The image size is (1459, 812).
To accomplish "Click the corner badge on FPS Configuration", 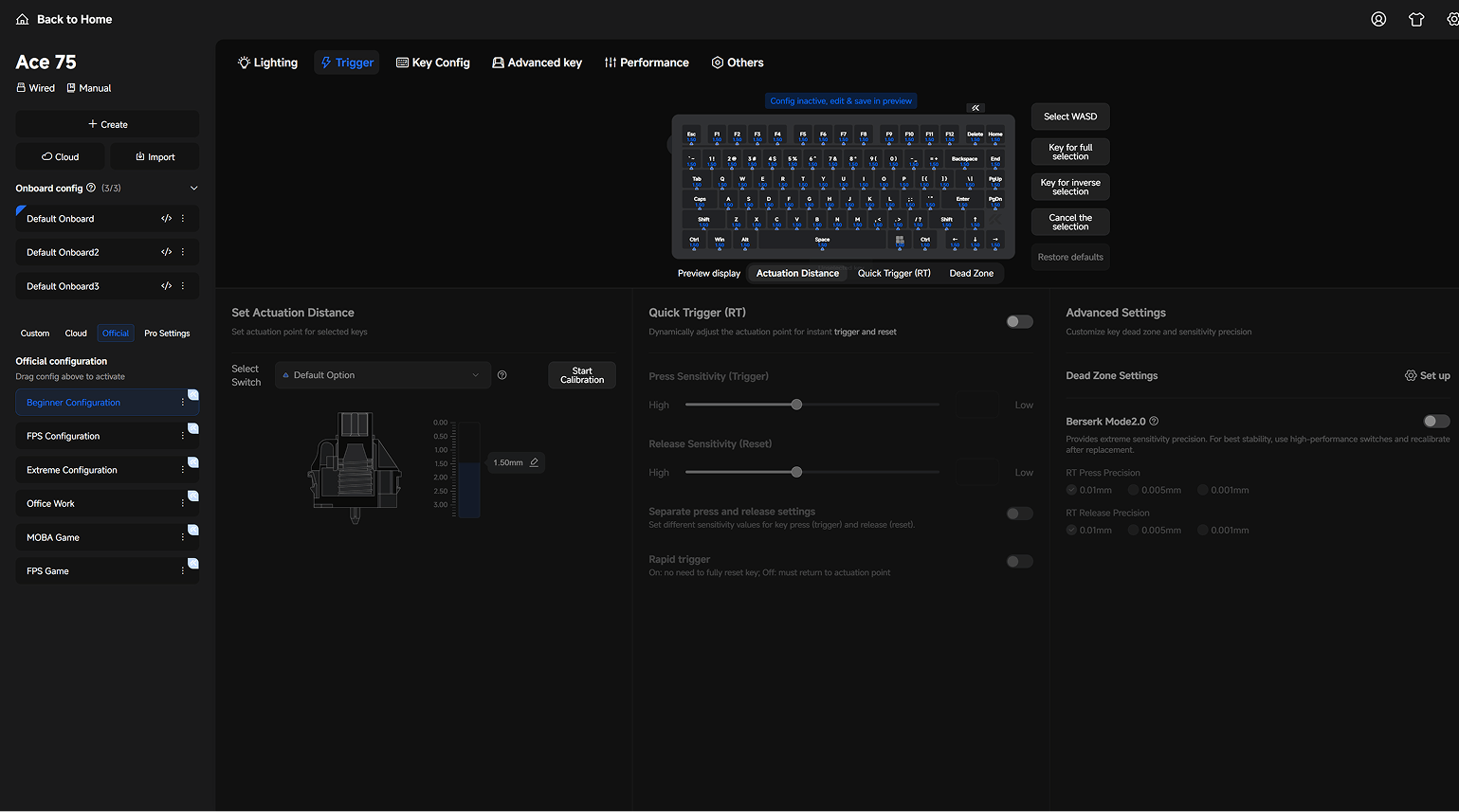I will (x=193, y=428).
